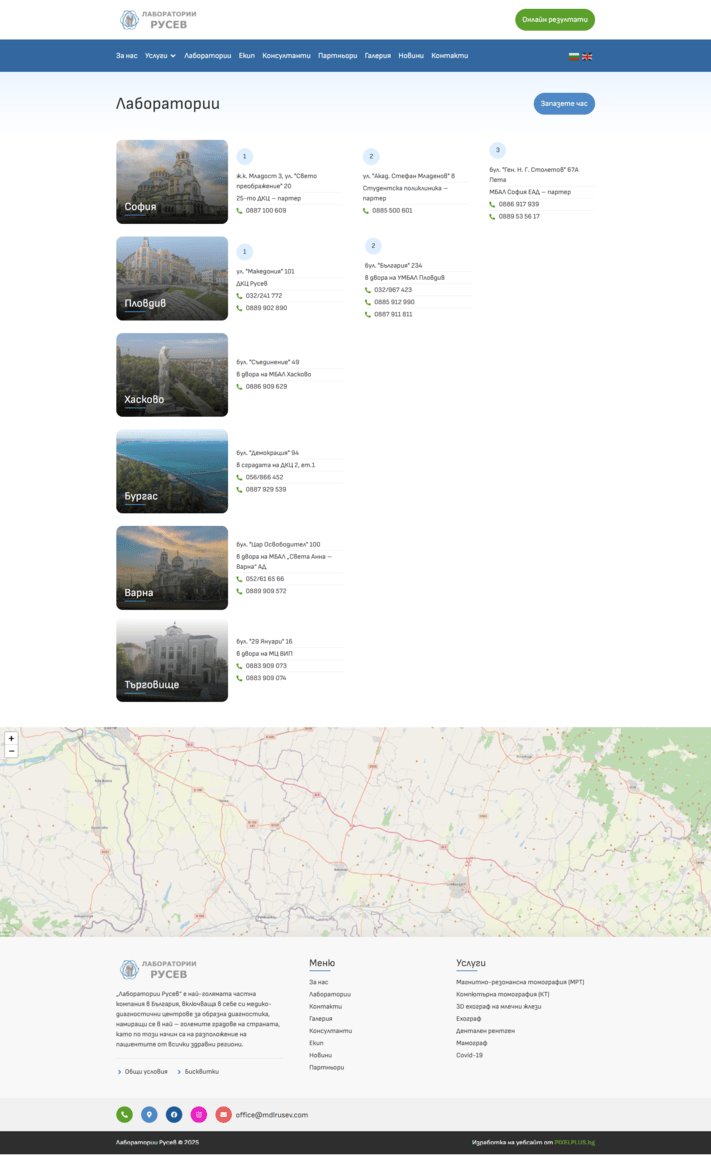711x1156 pixels.
Task: Open footer link Общи условия
Action: click(x=146, y=1072)
